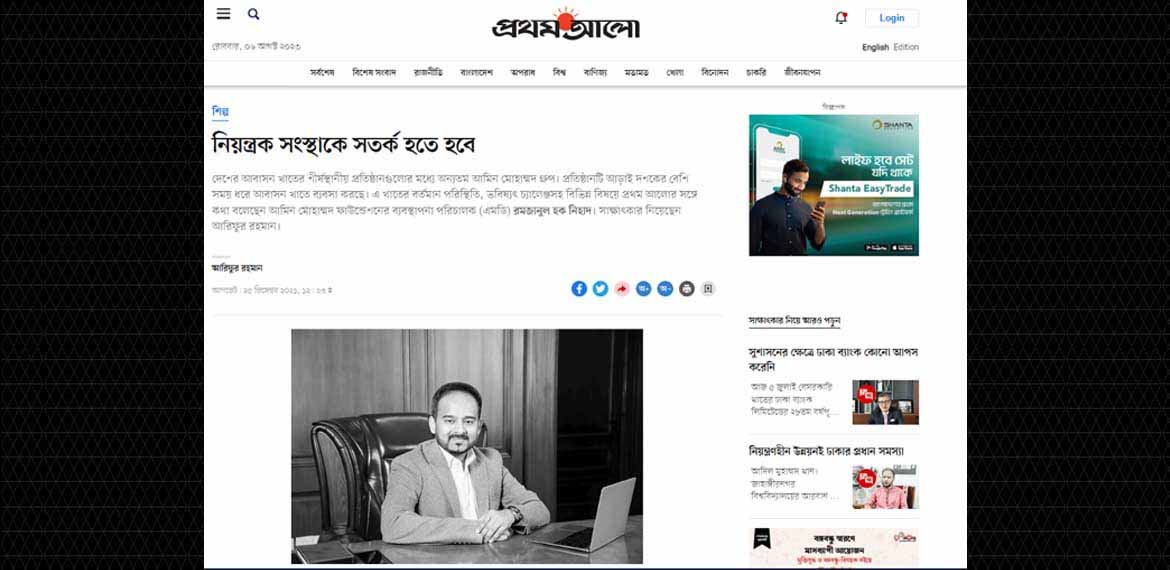1170x570 pixels.
Task: Open the বাণিজ্য menu item
Action: pyautogui.click(x=595, y=72)
